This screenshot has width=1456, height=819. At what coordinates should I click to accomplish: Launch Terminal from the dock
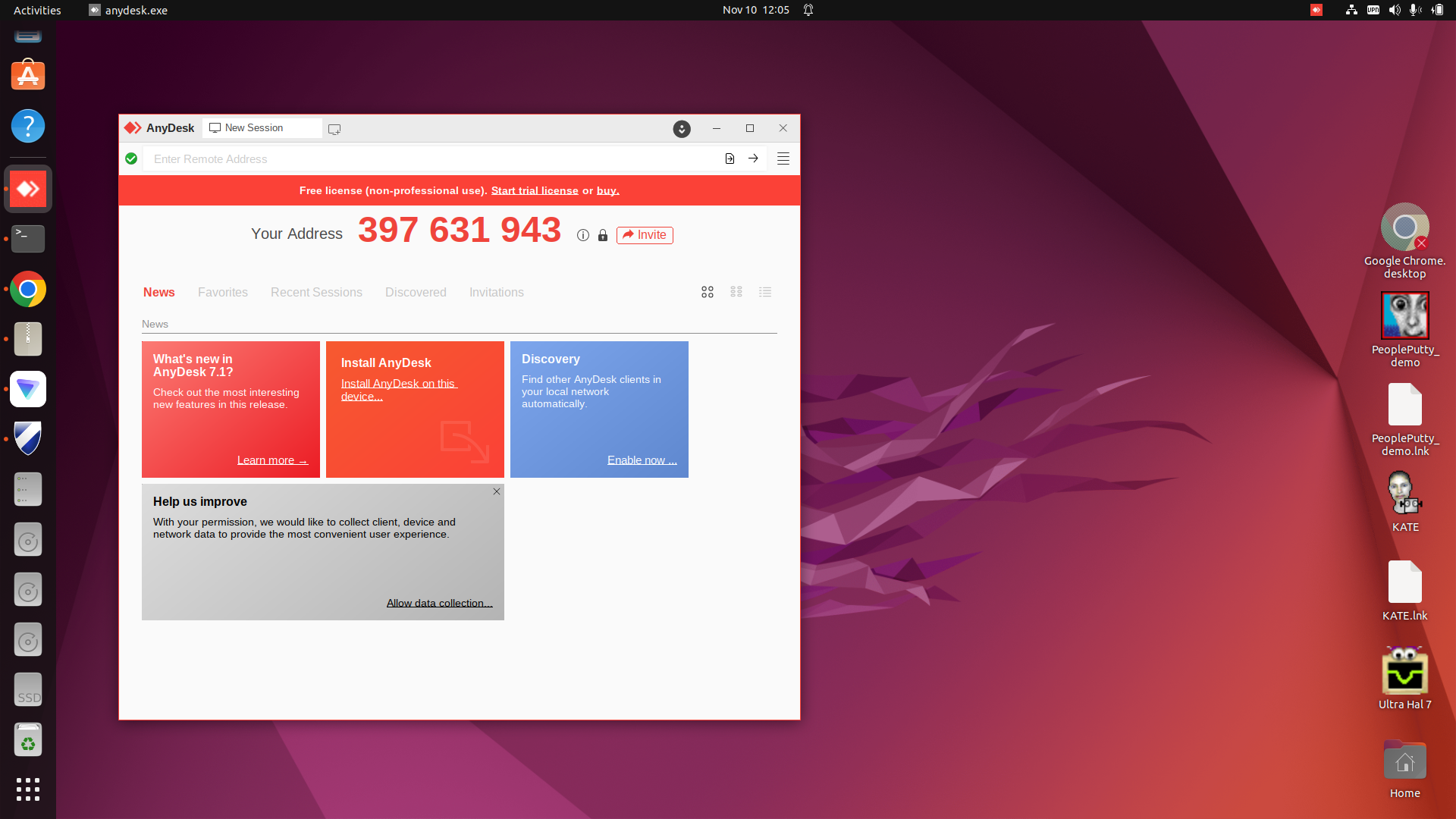[x=28, y=239]
